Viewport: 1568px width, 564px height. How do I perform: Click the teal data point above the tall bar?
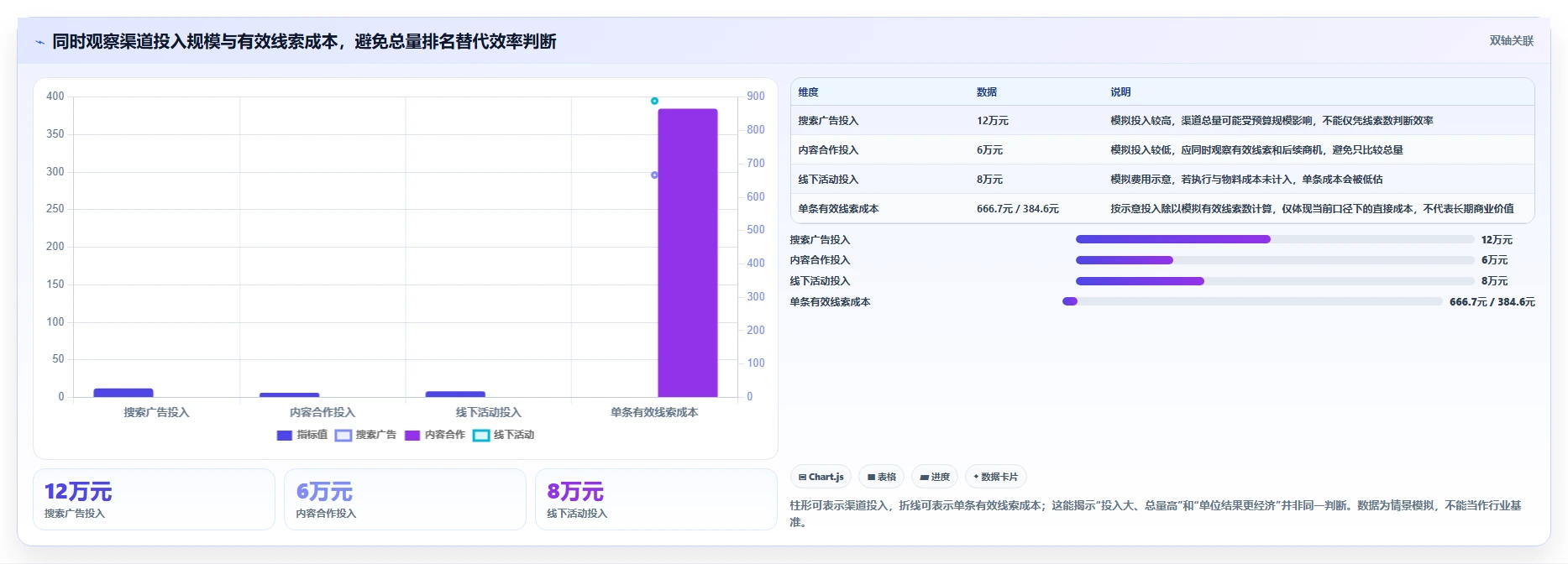[x=654, y=101]
